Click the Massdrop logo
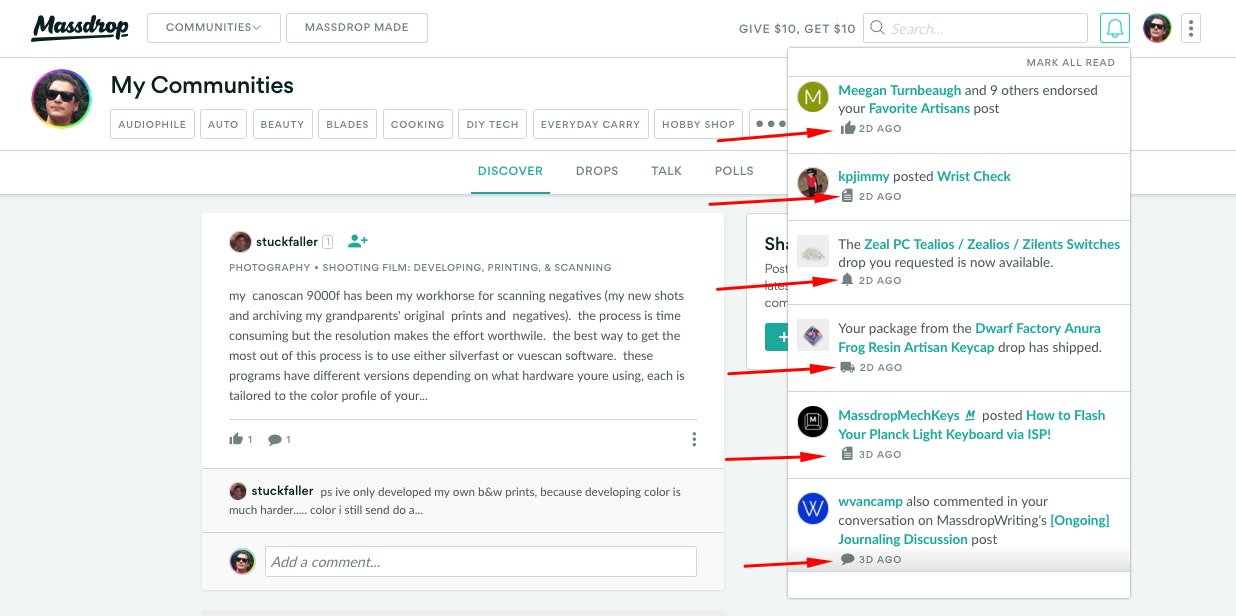 (80, 27)
